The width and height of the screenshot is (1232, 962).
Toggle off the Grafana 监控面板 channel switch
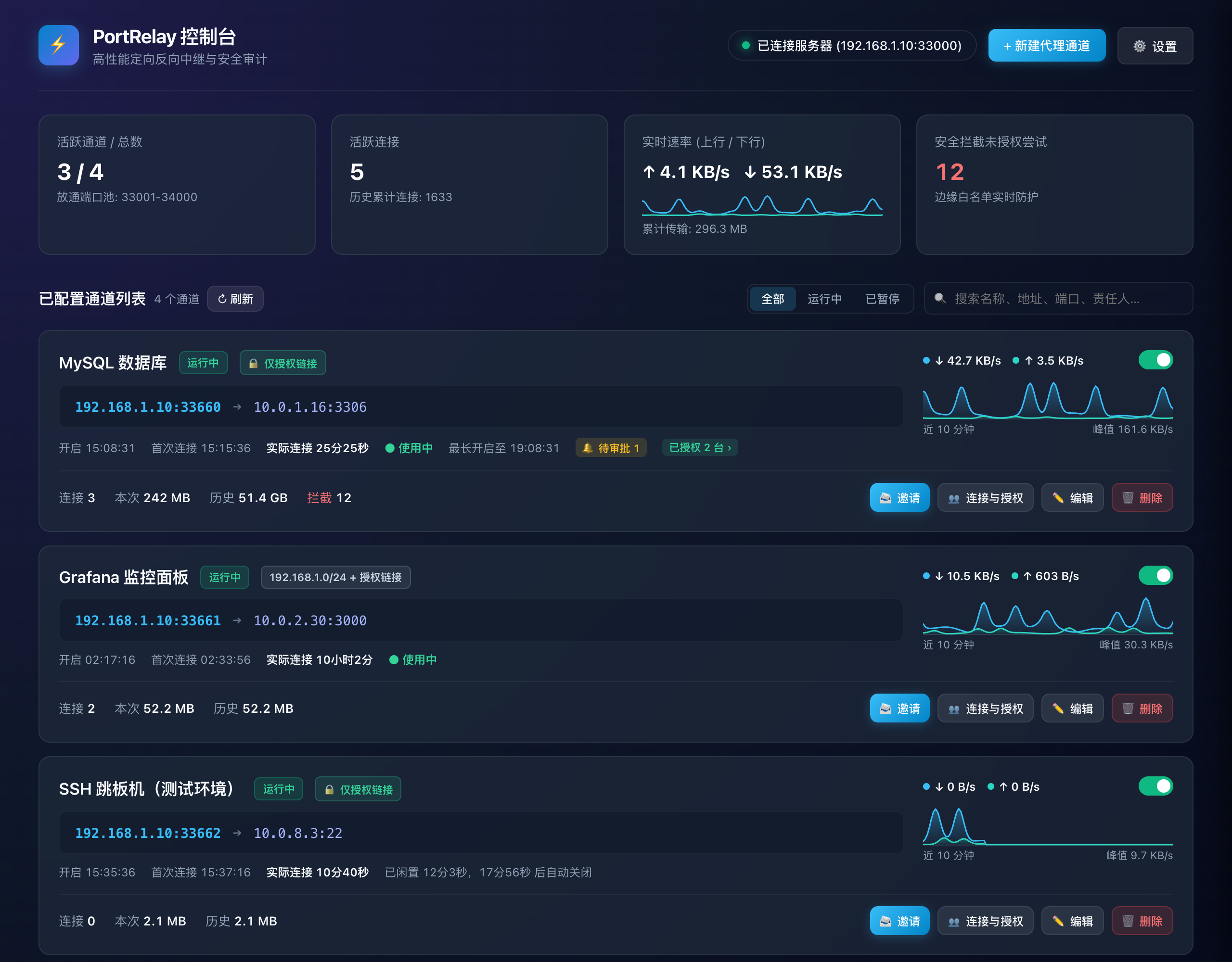pos(1155,576)
